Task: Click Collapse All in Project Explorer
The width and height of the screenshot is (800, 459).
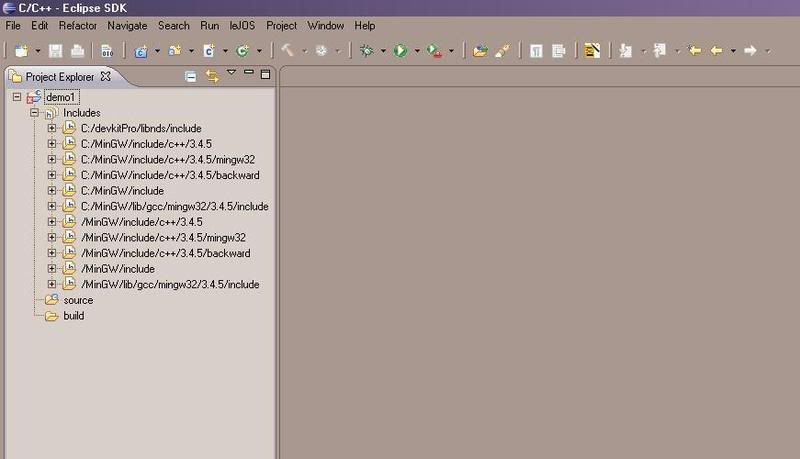Action: pos(190,77)
